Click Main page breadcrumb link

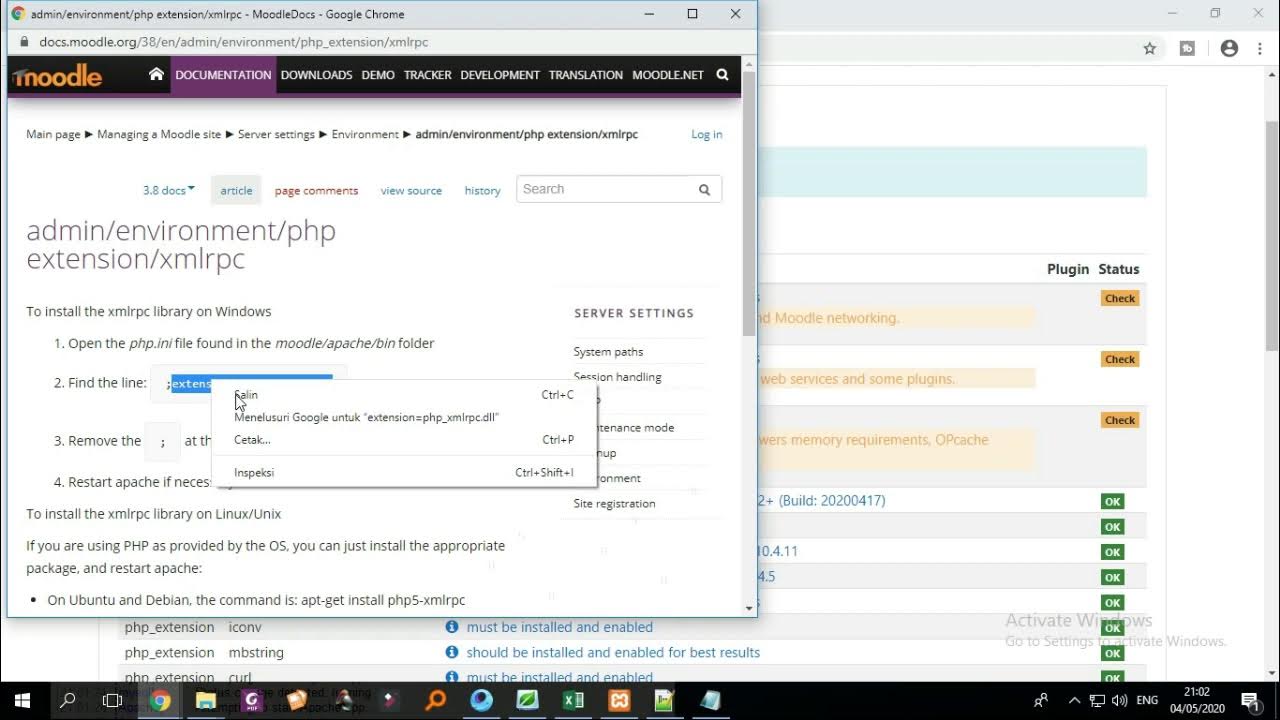53,134
